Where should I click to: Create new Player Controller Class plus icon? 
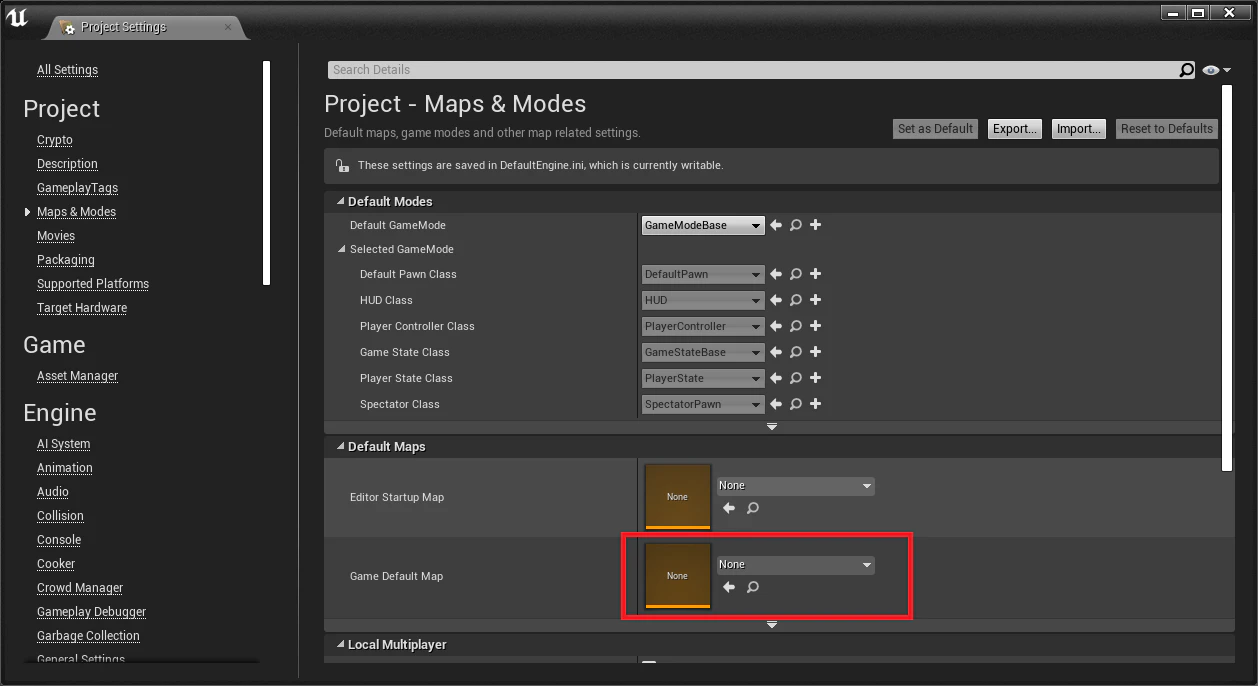tap(816, 326)
